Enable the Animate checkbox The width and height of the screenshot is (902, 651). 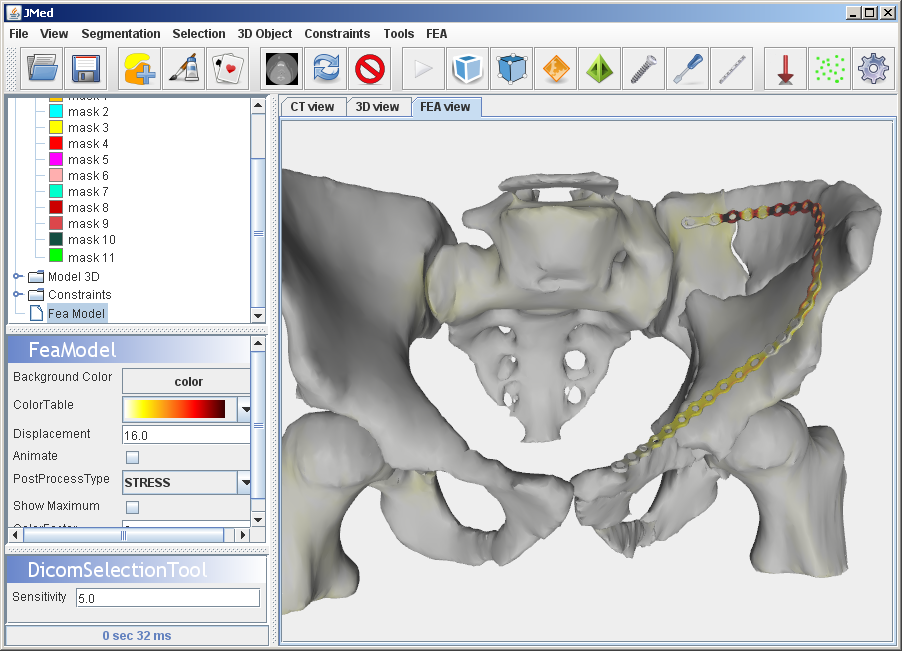pyautogui.click(x=132, y=457)
